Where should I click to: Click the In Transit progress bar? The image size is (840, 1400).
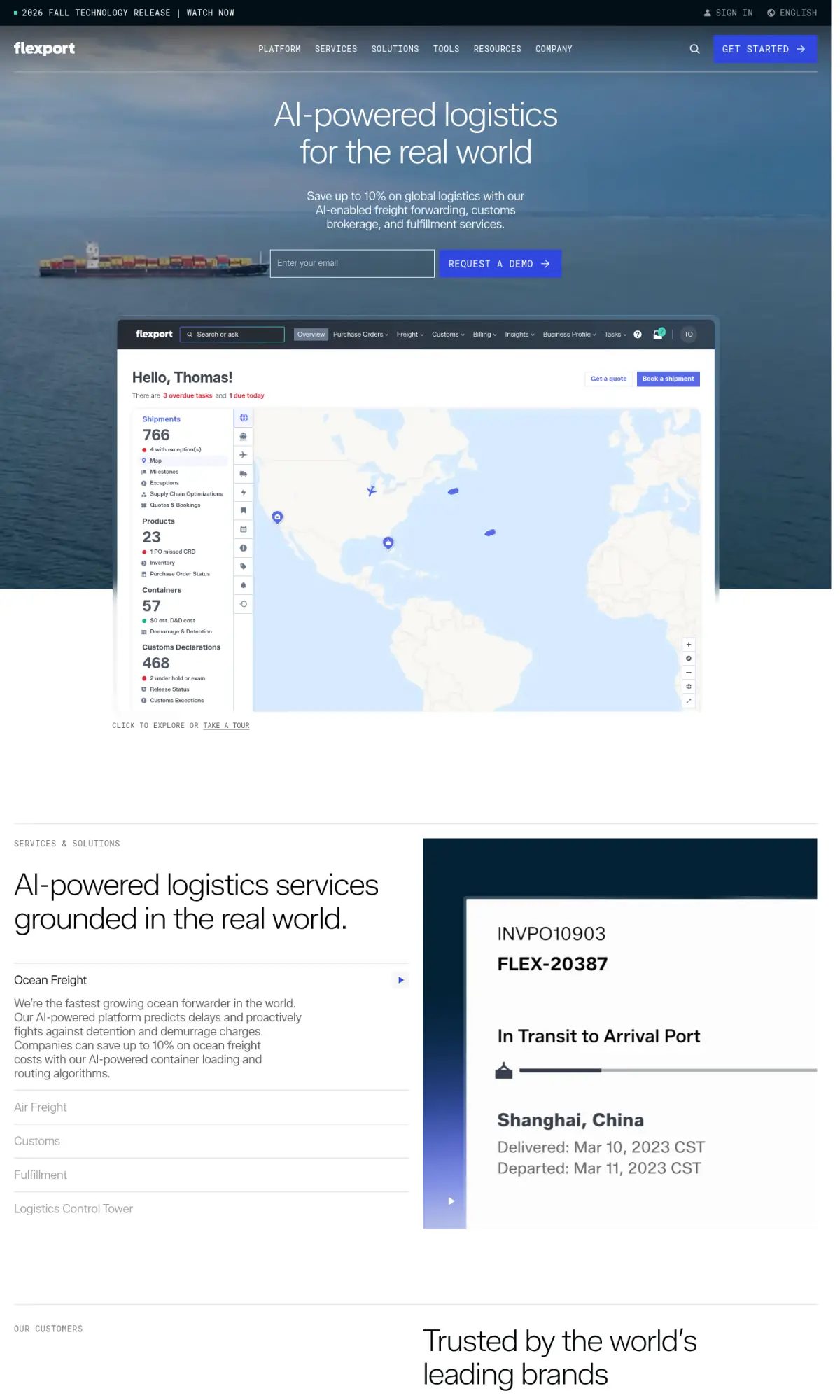coord(668,1070)
